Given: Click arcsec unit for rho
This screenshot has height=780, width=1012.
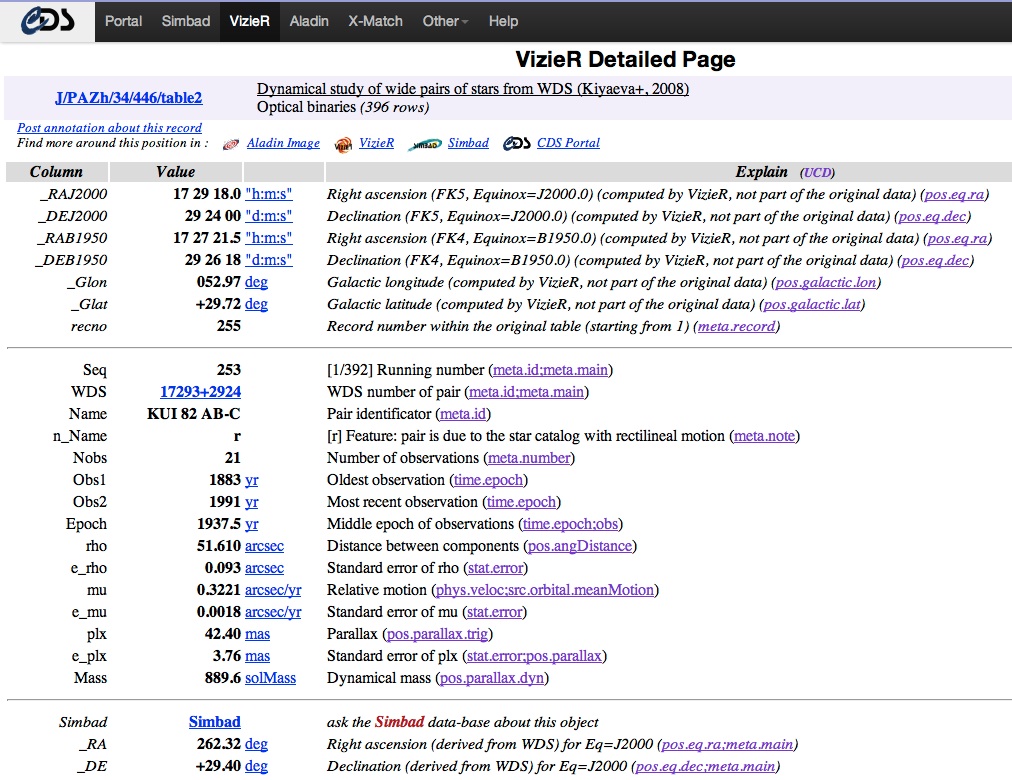Looking at the screenshot, I should coord(265,546).
